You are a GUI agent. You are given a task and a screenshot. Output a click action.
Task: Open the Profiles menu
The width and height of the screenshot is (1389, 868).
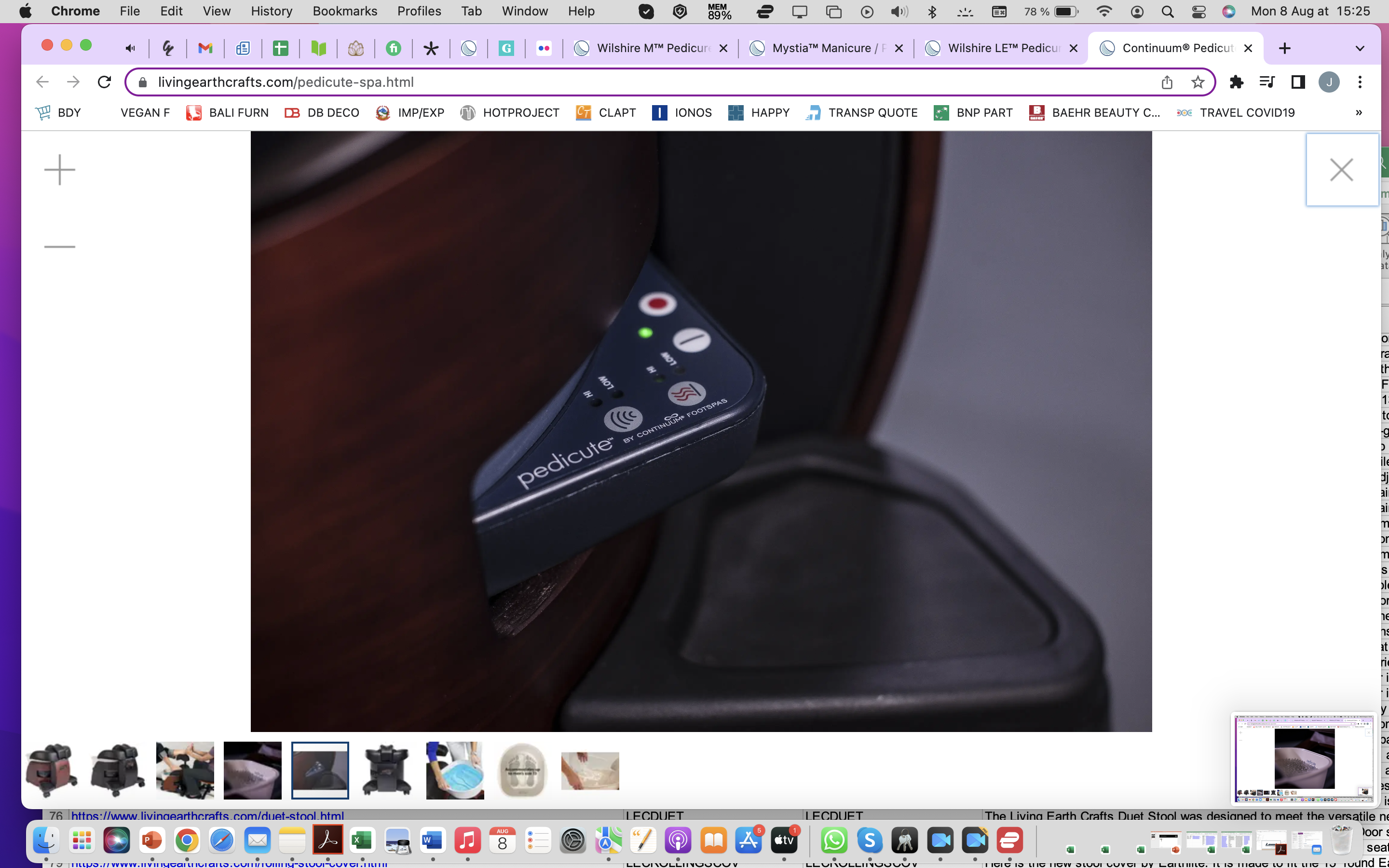(x=419, y=11)
